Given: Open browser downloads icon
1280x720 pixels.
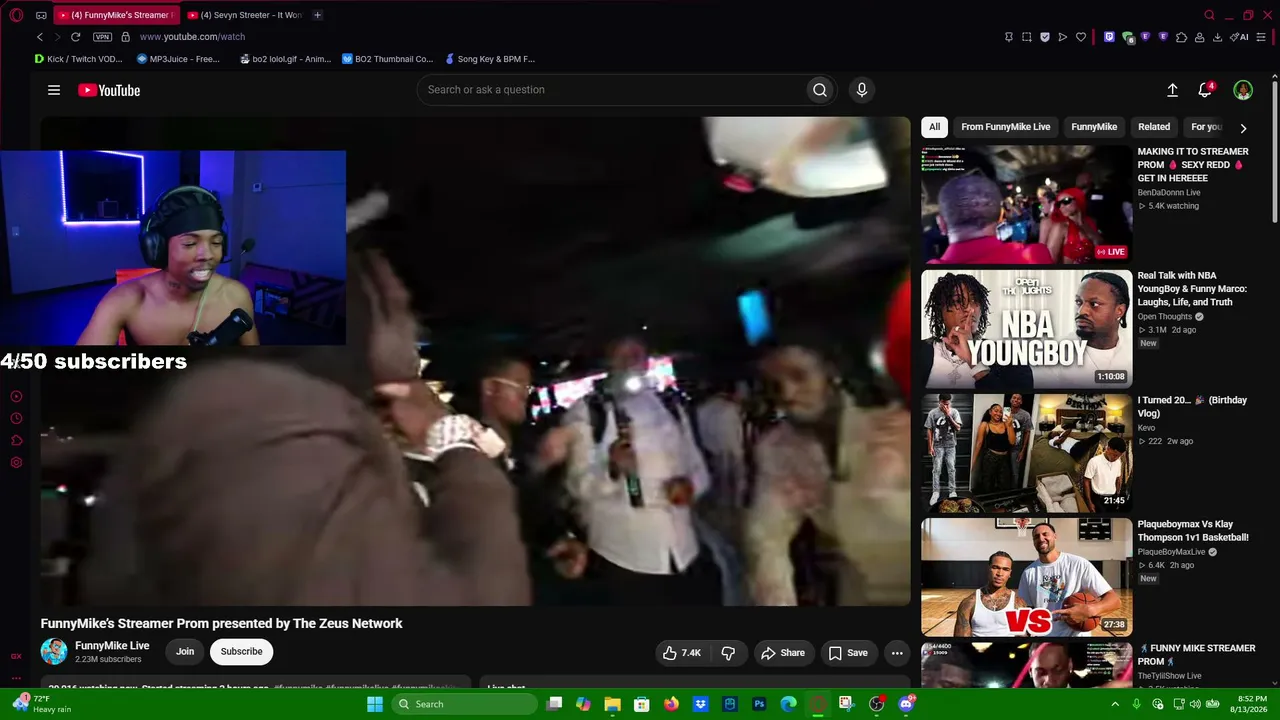Looking at the screenshot, I should tap(1217, 37).
